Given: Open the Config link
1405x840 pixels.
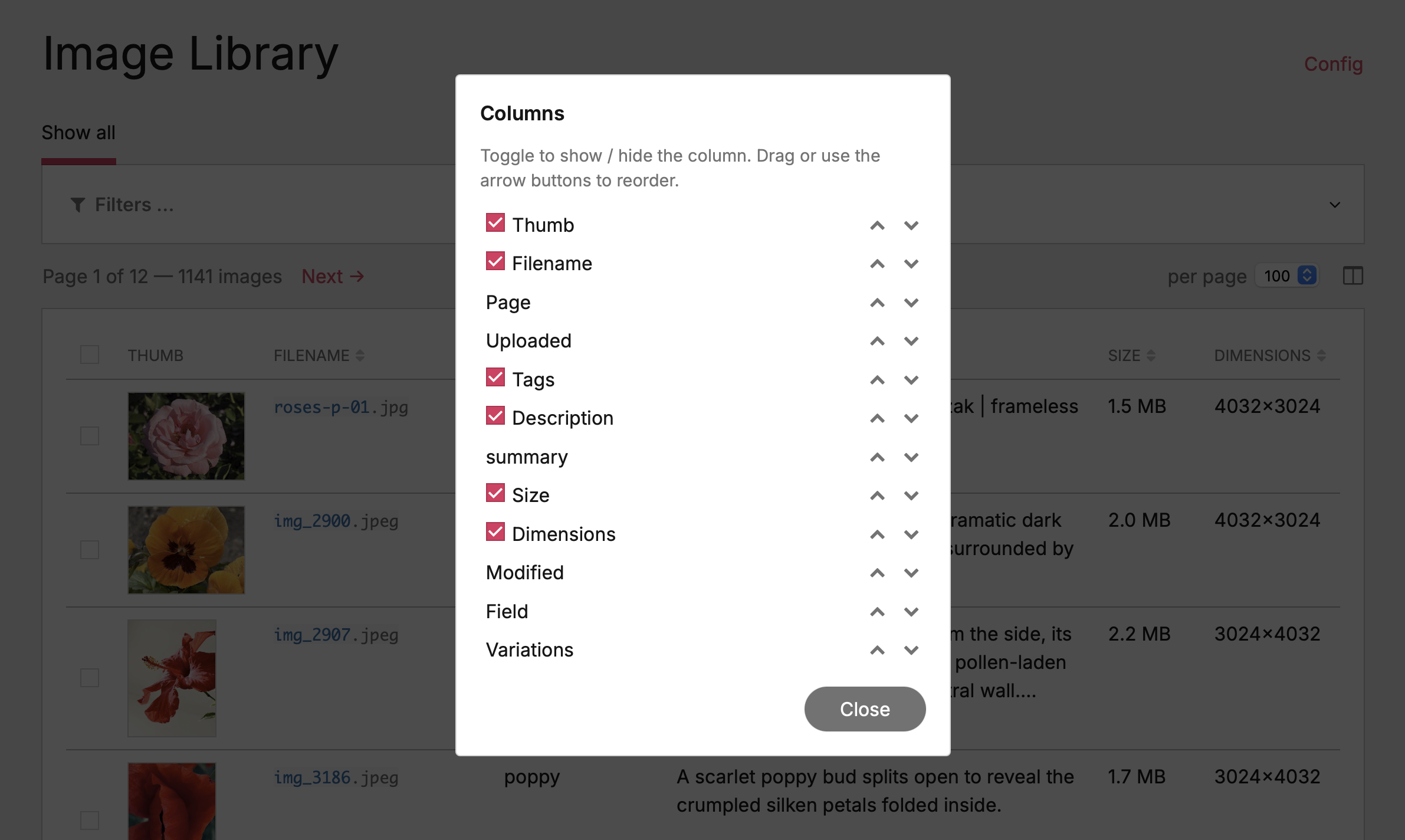Looking at the screenshot, I should (1333, 64).
